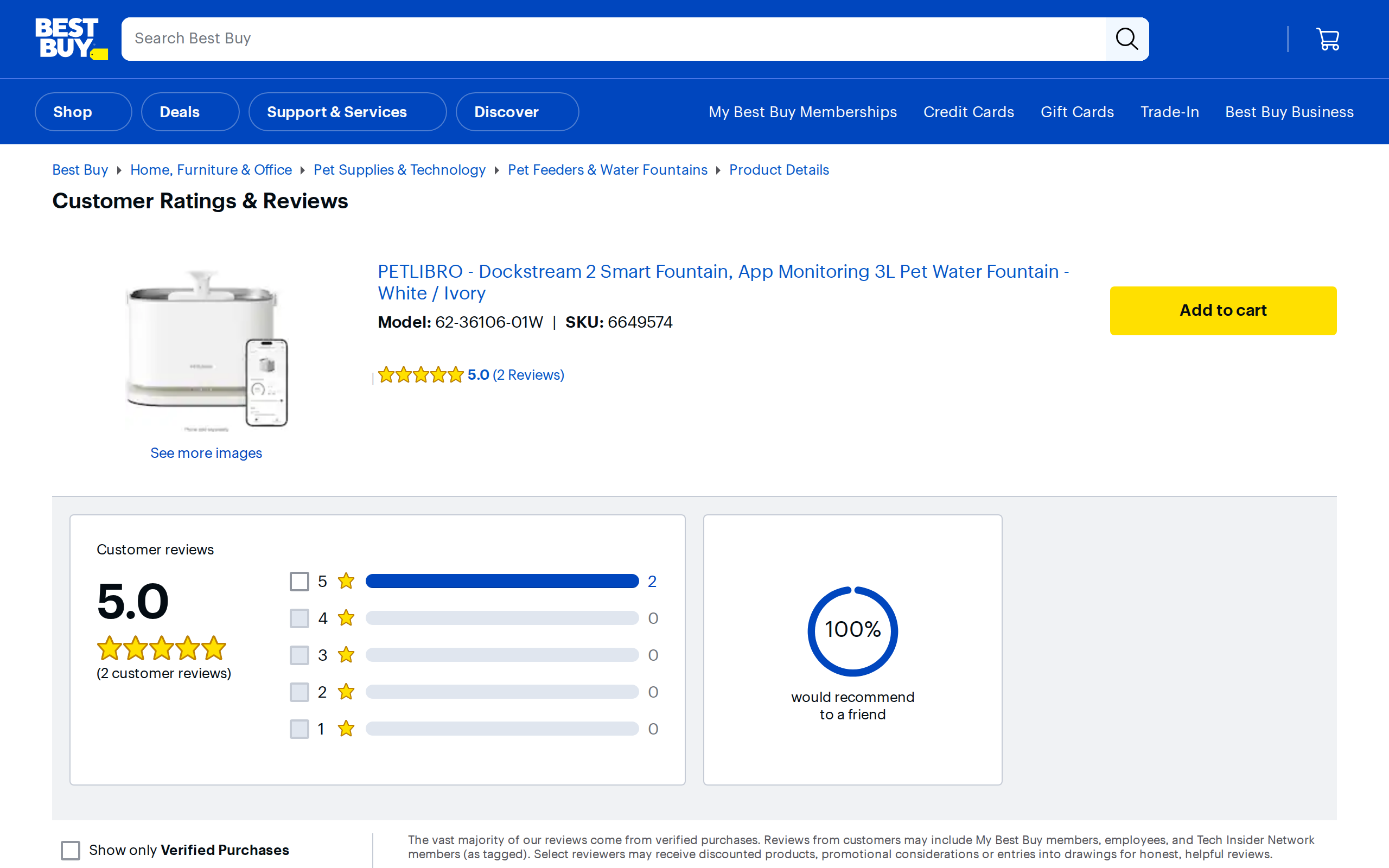
Task: Open Best Buy Business link
Action: (1289, 112)
